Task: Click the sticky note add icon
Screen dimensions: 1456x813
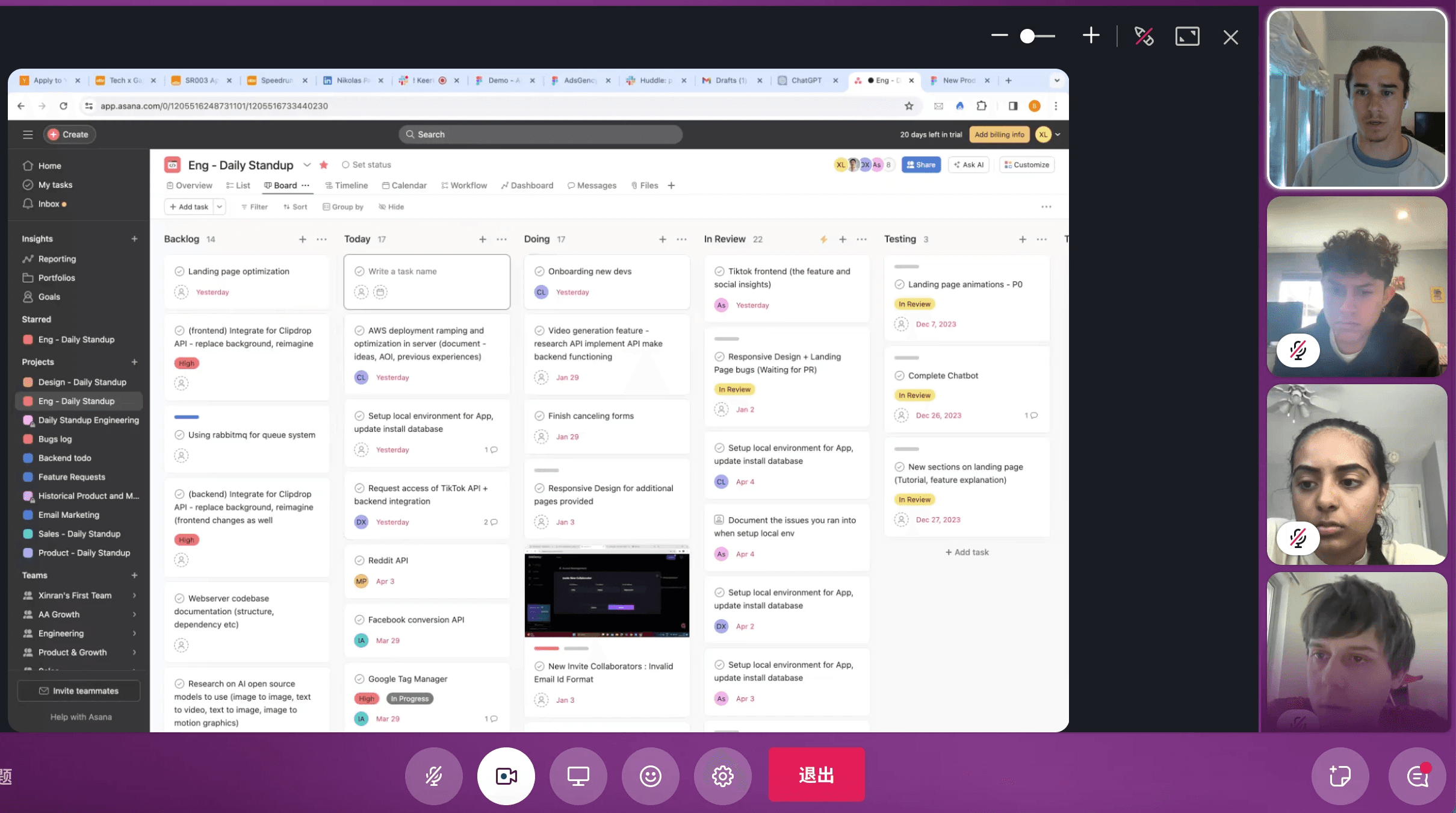Action: pos(1340,776)
